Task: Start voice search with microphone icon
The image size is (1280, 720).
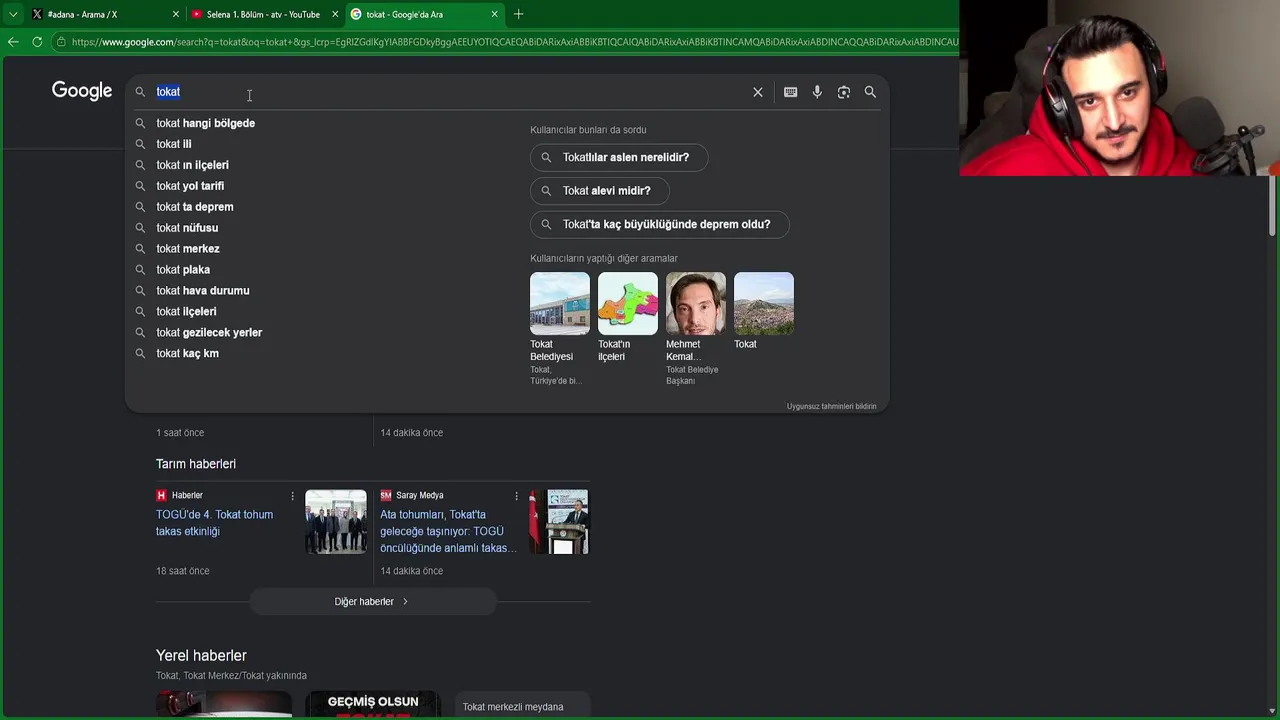Action: point(817,92)
